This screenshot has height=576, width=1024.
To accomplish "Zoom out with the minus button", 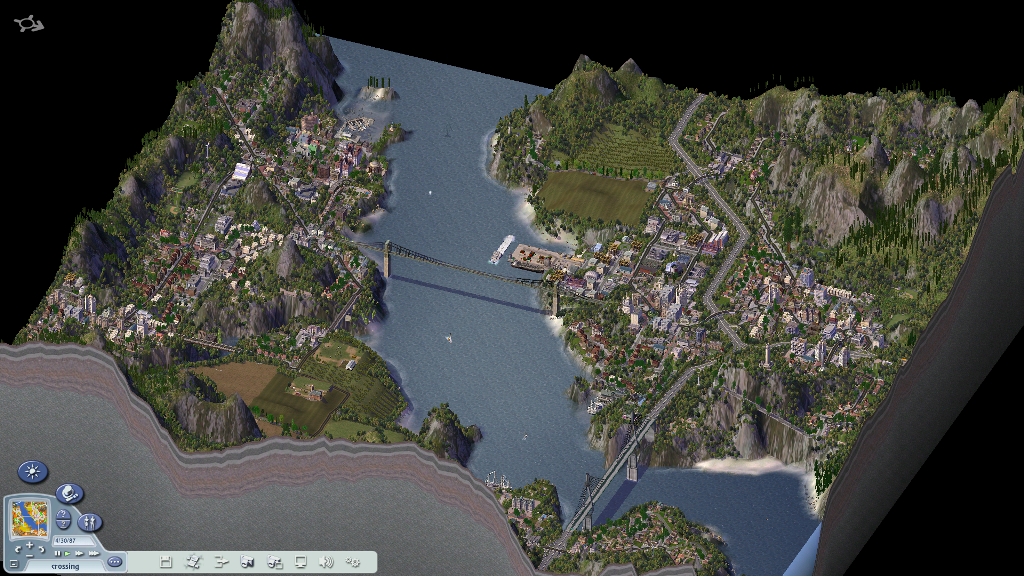I will (29, 556).
